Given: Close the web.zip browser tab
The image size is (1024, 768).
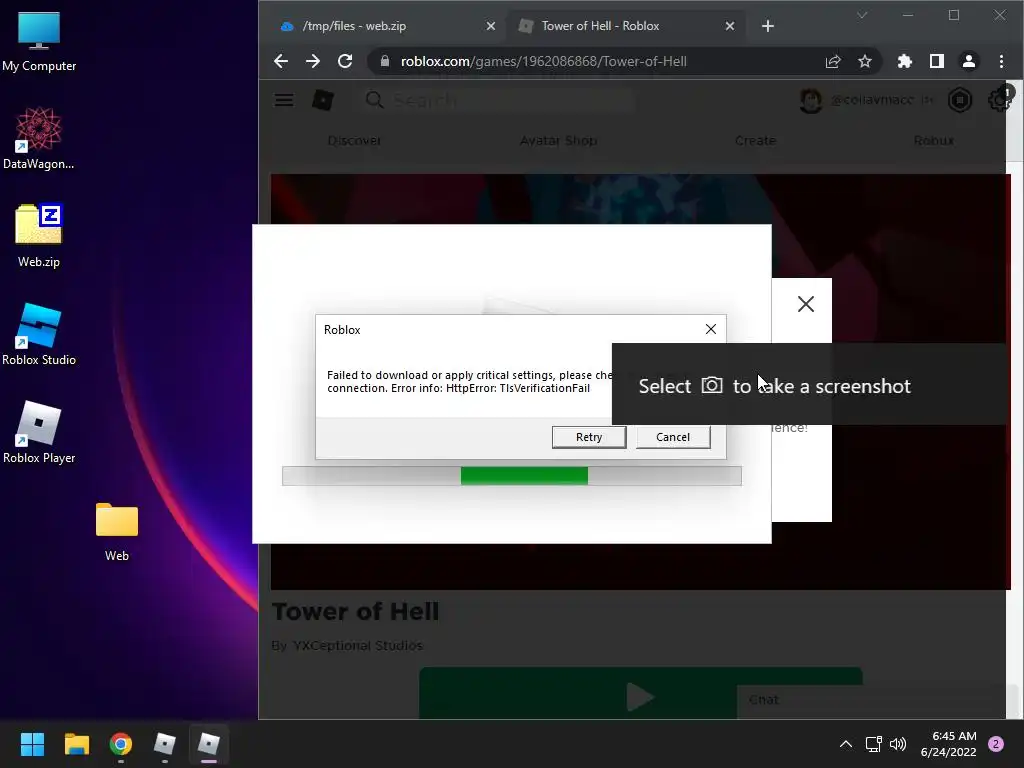Looking at the screenshot, I should coord(490,26).
